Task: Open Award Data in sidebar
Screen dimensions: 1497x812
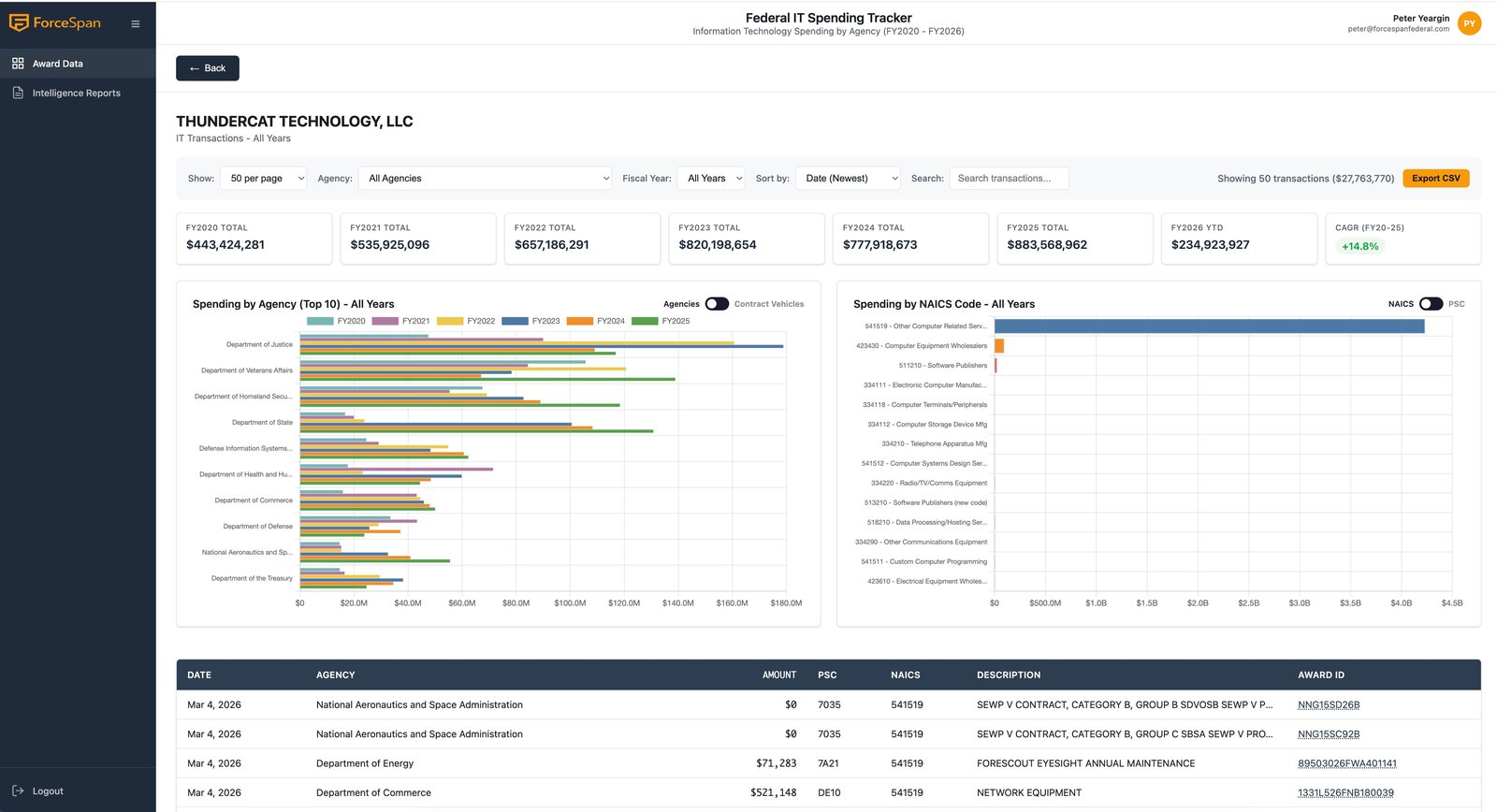Action: click(x=78, y=64)
